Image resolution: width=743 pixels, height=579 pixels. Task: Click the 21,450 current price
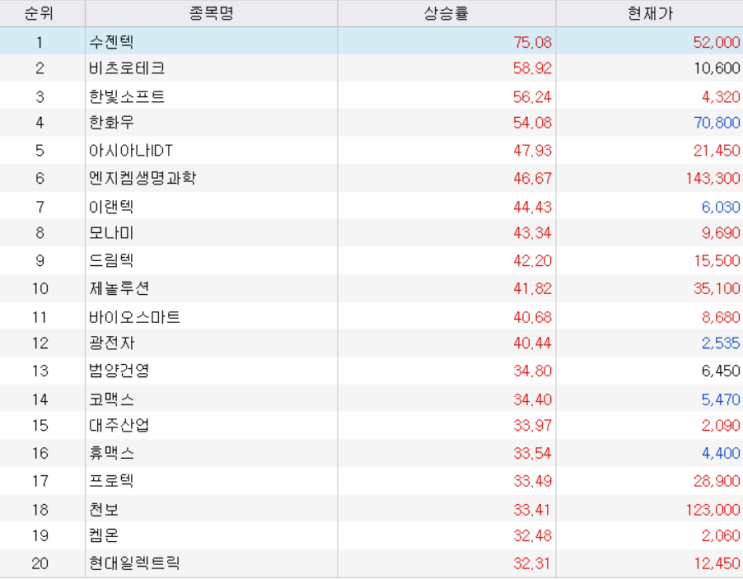[x=717, y=151]
